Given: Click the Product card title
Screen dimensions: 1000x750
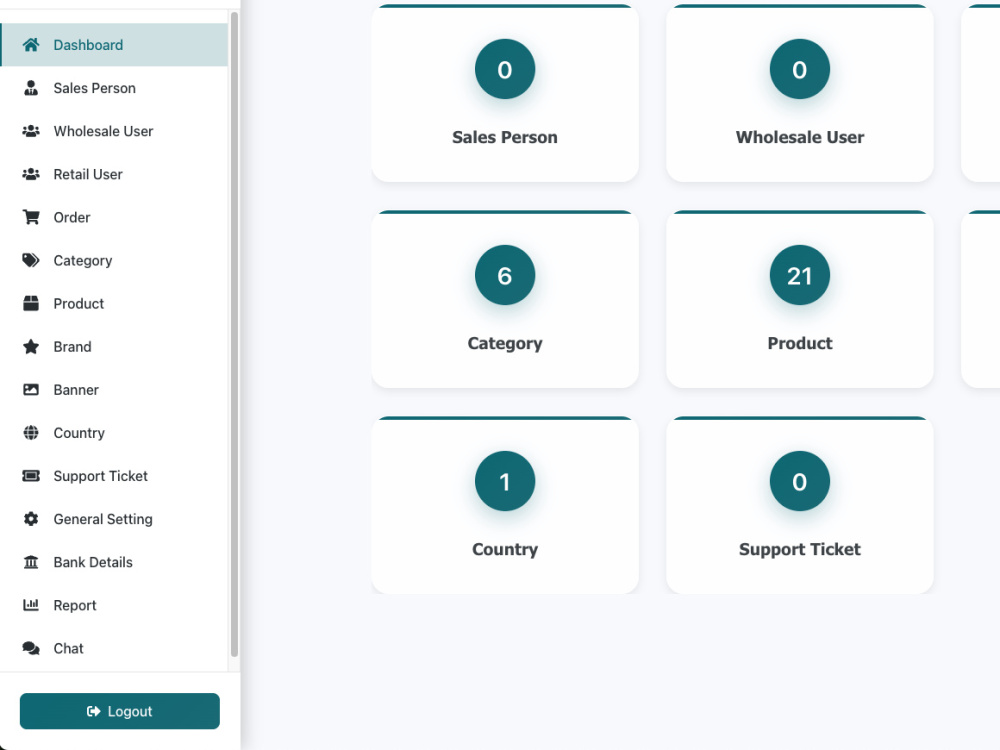Looking at the screenshot, I should [x=800, y=343].
